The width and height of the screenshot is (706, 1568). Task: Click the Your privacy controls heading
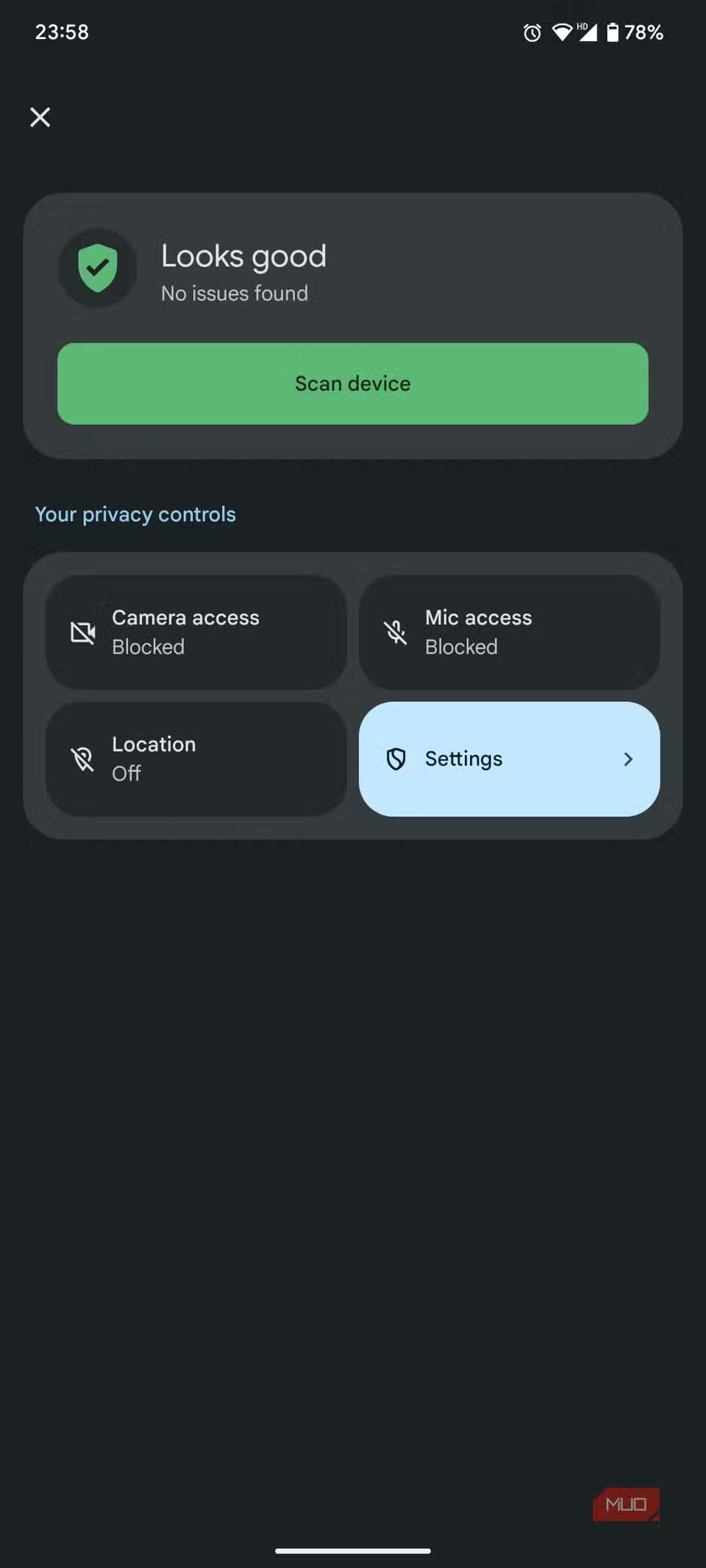tap(135, 515)
